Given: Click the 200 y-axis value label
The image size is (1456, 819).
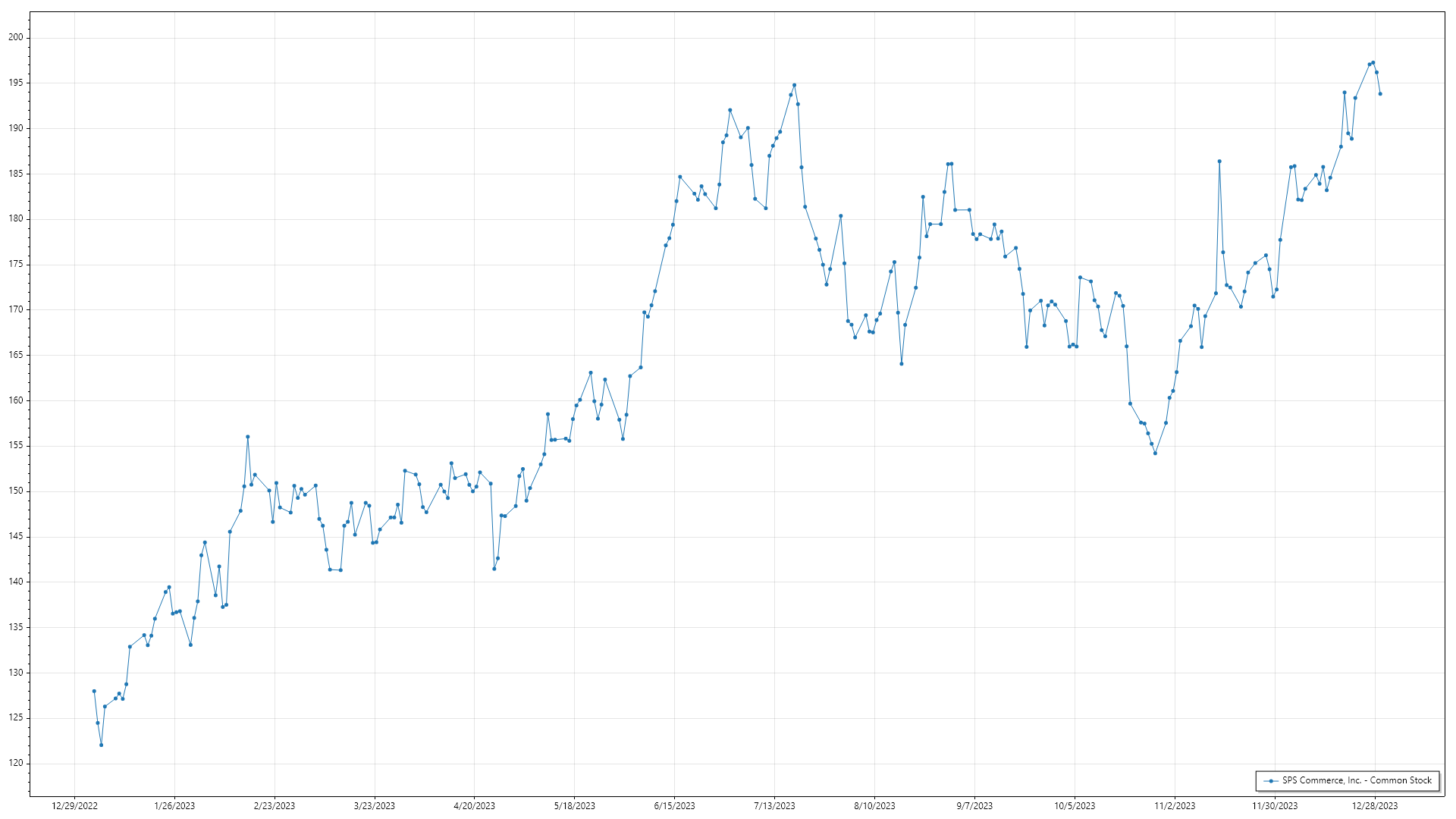Looking at the screenshot, I should click(16, 37).
